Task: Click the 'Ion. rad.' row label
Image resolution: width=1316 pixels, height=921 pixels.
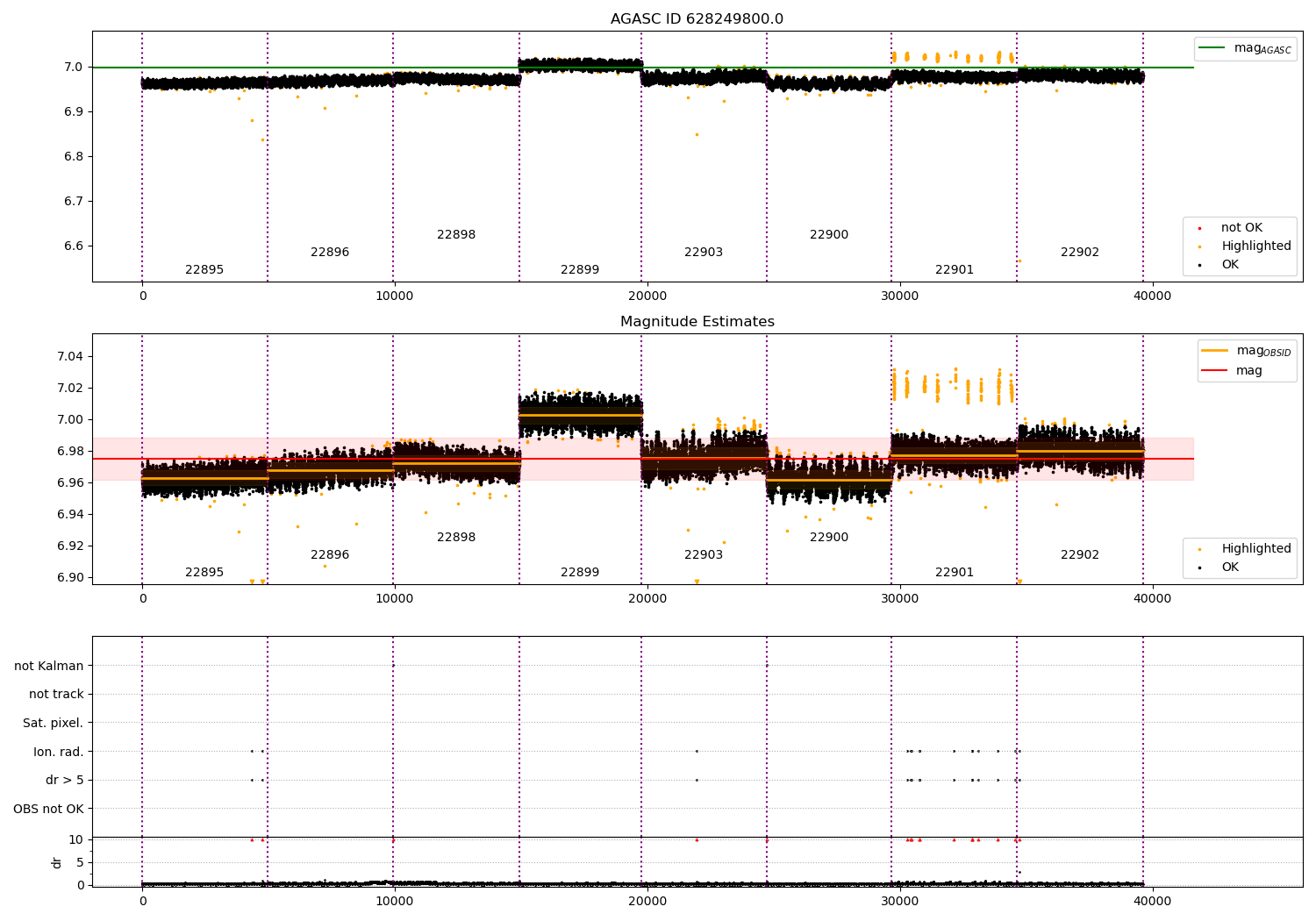Action: pos(59,752)
